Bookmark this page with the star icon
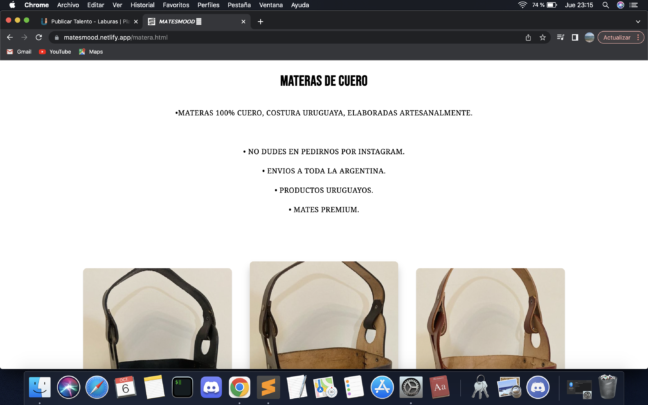The width and height of the screenshot is (648, 405). pos(543,37)
